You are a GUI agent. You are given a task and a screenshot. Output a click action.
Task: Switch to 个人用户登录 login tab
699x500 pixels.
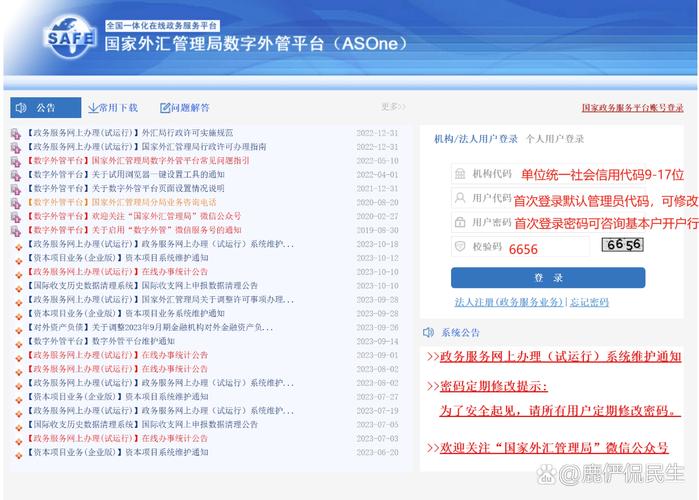(555, 139)
